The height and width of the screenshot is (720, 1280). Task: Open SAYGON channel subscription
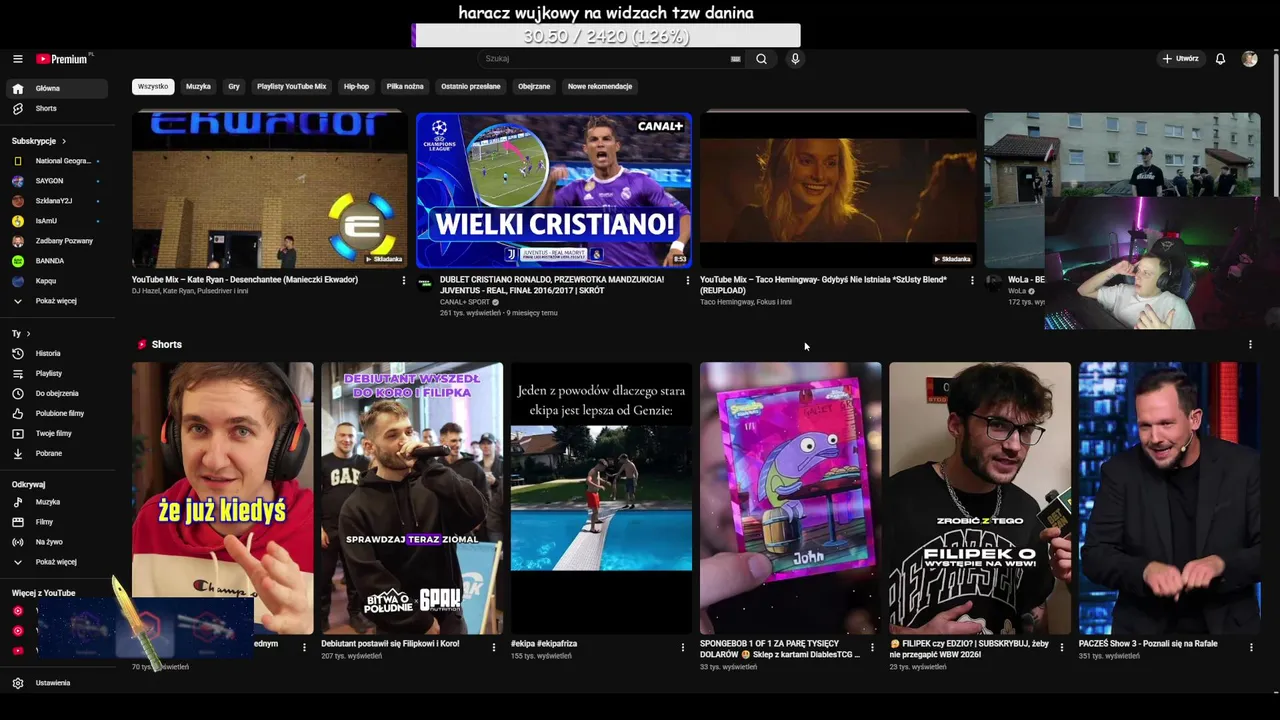56,181
